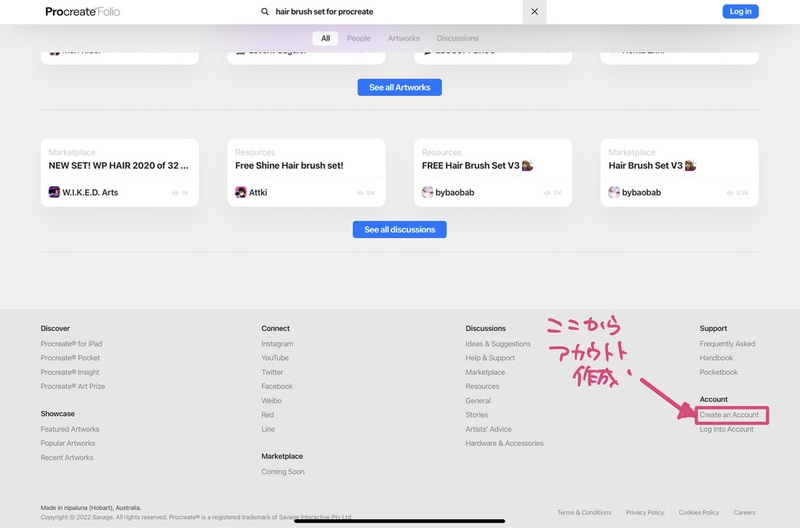The image size is (800, 528).
Task: Click the search magnifier icon
Action: pyautogui.click(x=265, y=11)
